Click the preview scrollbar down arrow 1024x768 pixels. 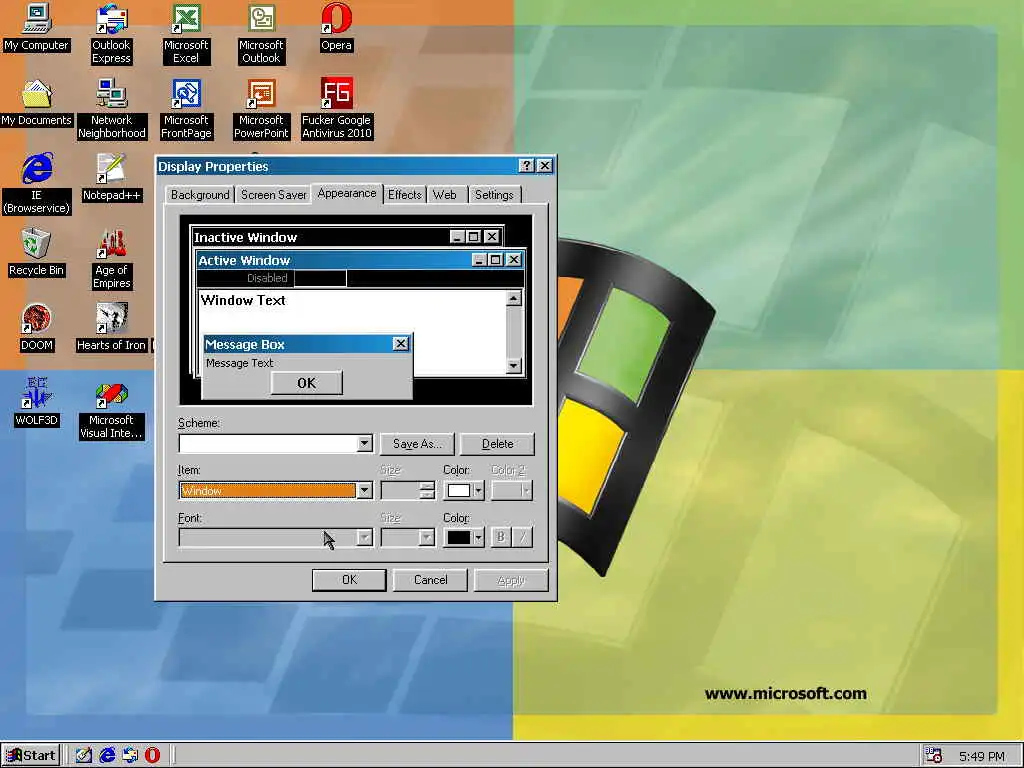click(x=514, y=365)
